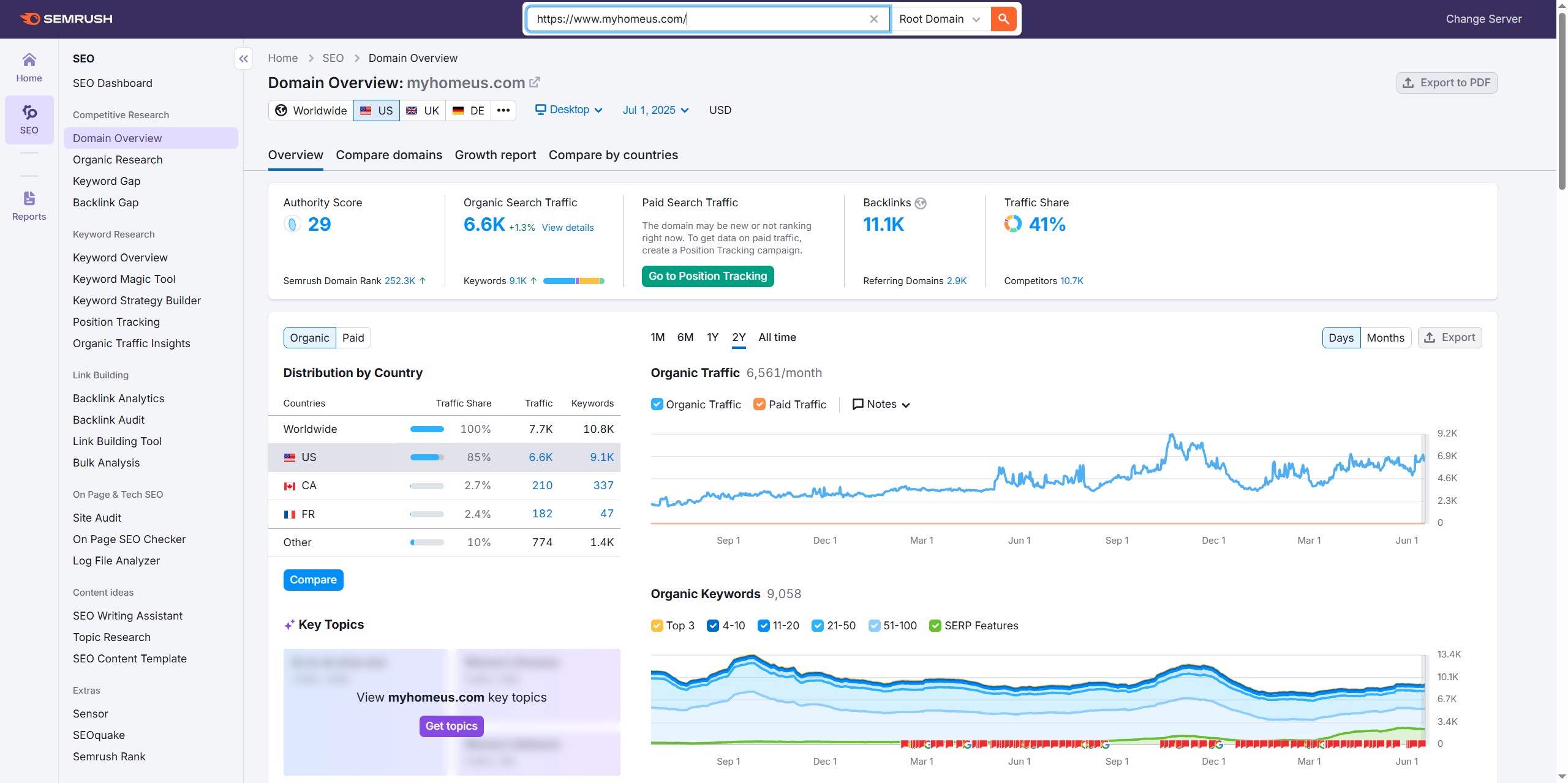Image resolution: width=1568 pixels, height=783 pixels.
Task: Click the Keywords distribution color bar
Action: pos(574,281)
